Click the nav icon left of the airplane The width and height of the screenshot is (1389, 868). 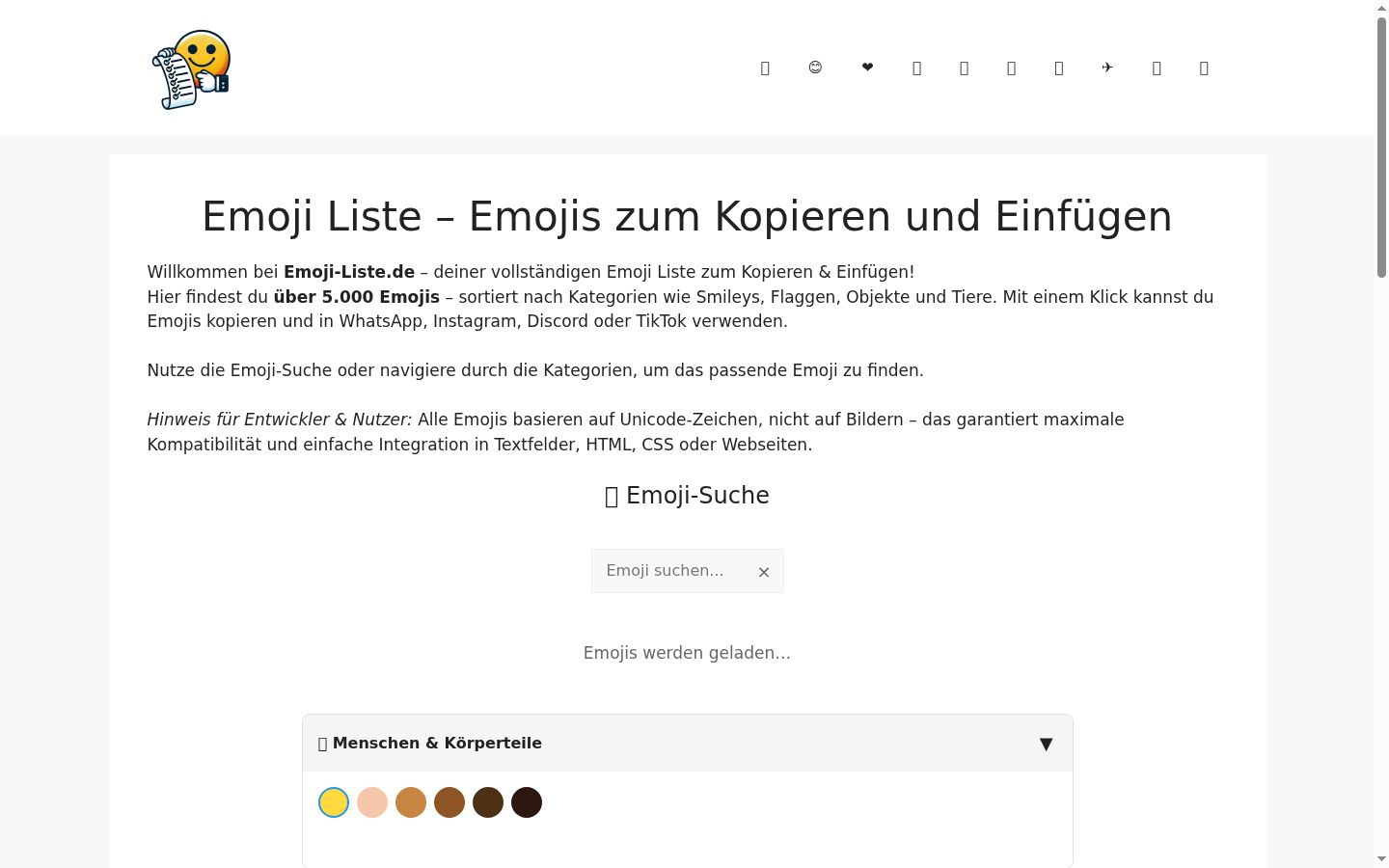pos(1059,68)
